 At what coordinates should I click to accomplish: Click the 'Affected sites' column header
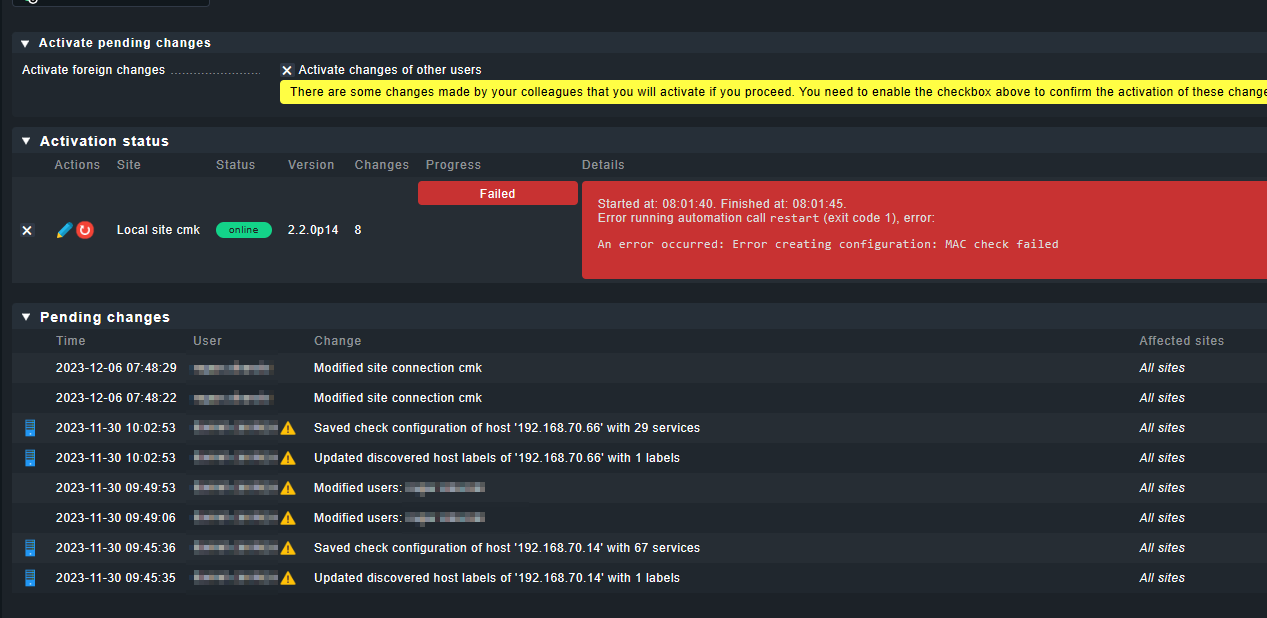1181,341
